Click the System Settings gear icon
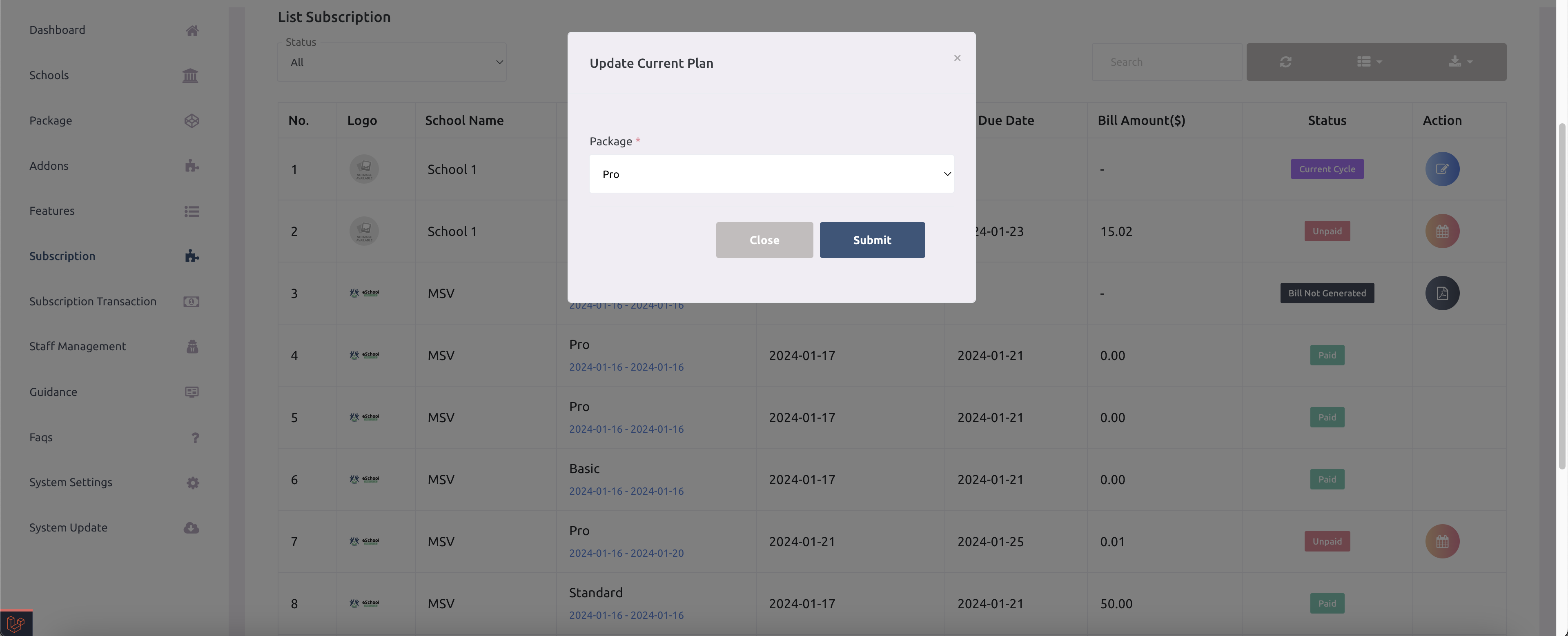 pyautogui.click(x=192, y=483)
